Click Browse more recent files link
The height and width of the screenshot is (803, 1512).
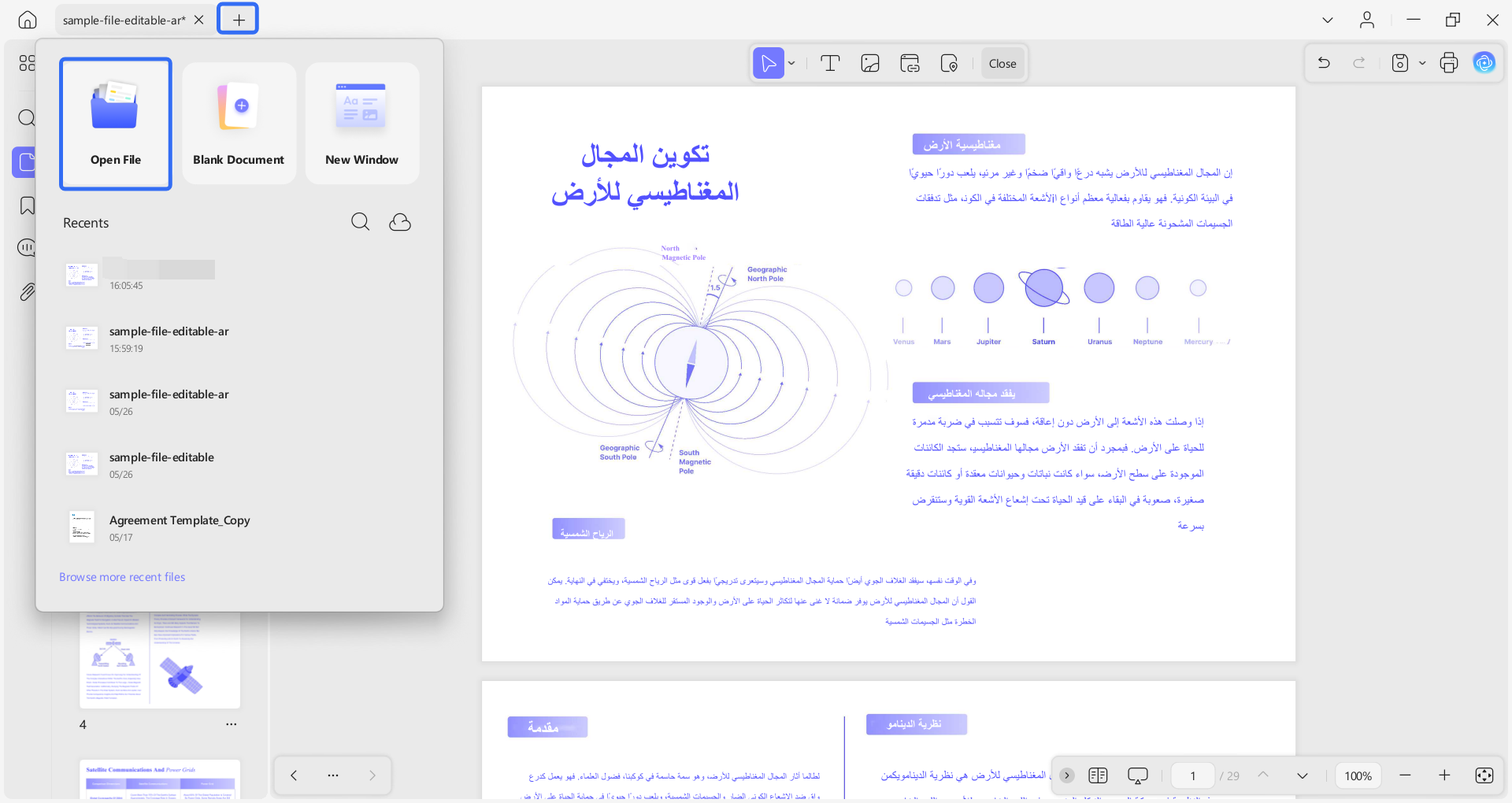point(122,577)
